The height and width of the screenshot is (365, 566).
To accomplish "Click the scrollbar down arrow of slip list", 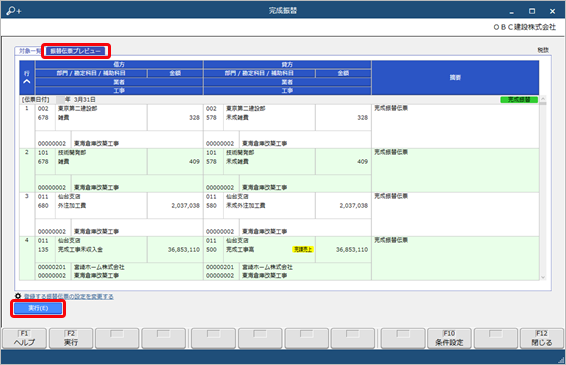I will tap(543, 277).
